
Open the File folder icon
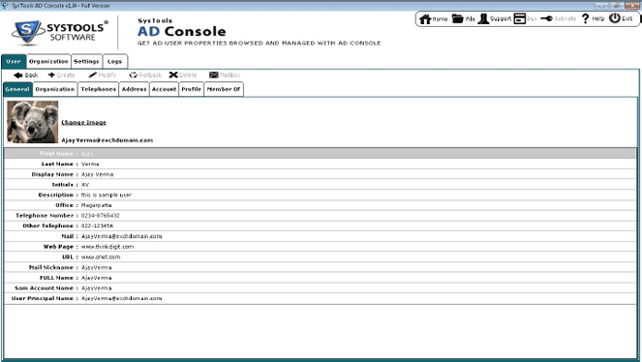click(463, 19)
